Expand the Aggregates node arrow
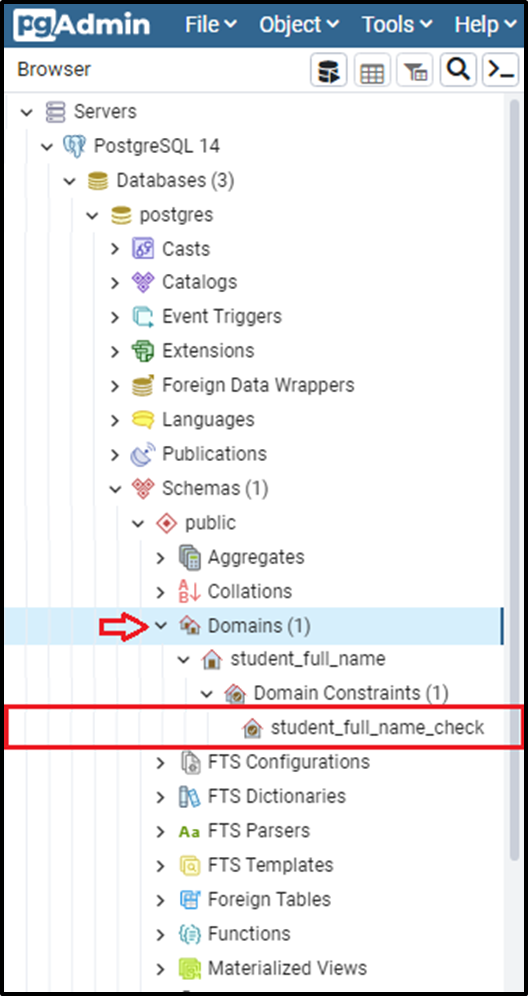The width and height of the screenshot is (528, 996). [x=161, y=557]
